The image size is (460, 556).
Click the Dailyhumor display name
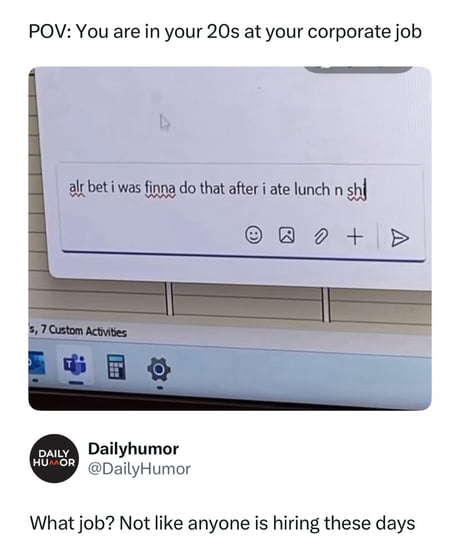[133, 449]
